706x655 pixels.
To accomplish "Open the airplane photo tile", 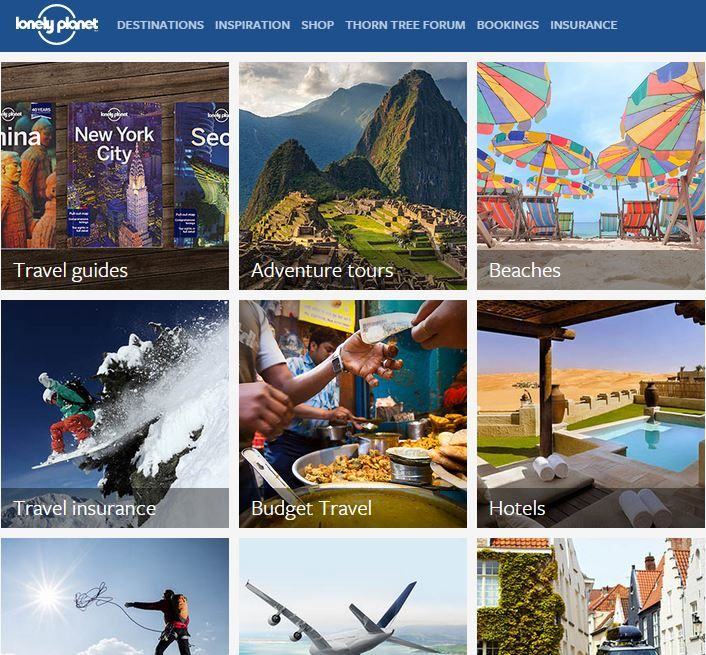I will [353, 596].
